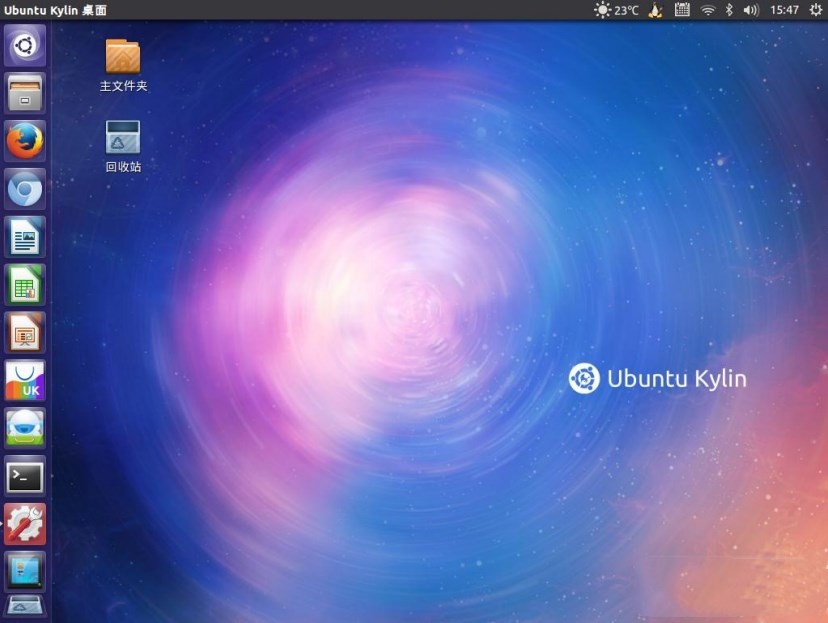Viewport: 828px width, 623px height.
Task: Open LibreOffice Impress presentations
Action: (24, 333)
